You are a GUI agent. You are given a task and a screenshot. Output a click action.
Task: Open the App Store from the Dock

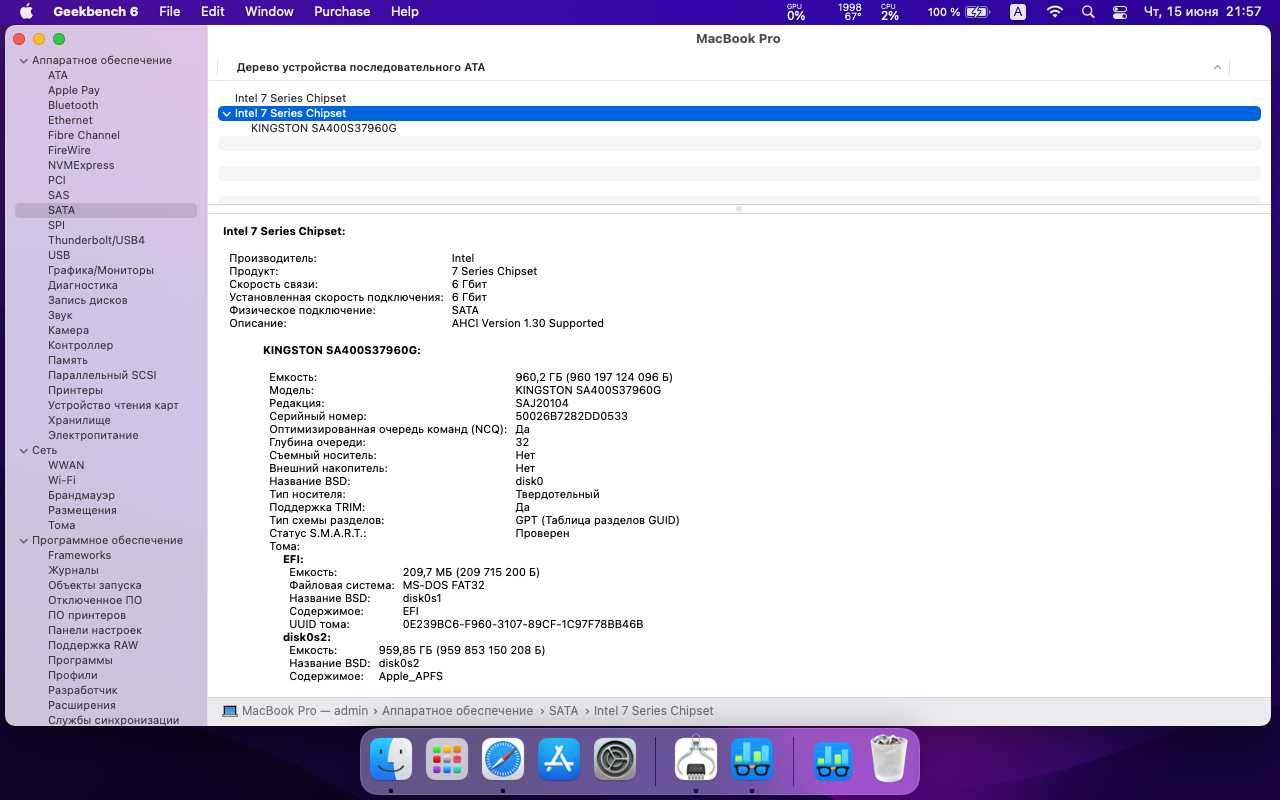pyautogui.click(x=559, y=760)
